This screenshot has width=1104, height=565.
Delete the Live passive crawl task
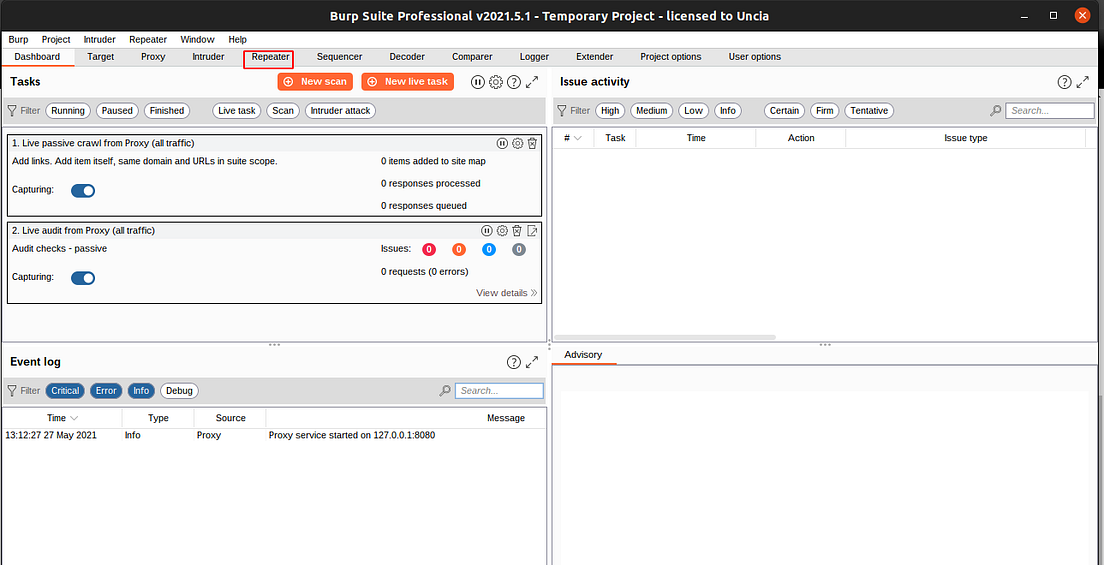pyautogui.click(x=532, y=143)
